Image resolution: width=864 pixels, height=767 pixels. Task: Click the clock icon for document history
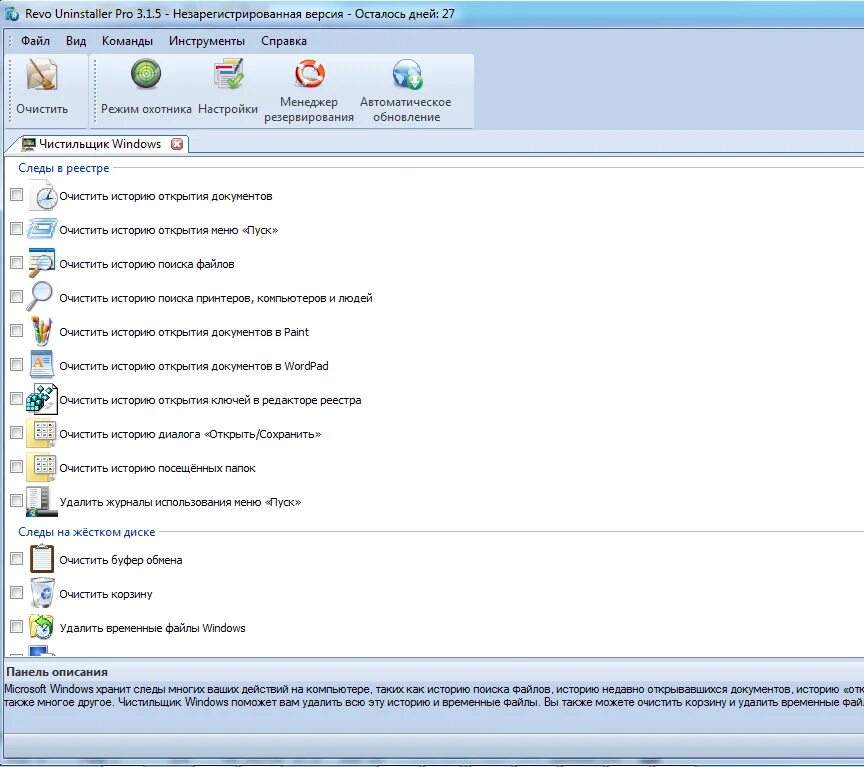(x=42, y=196)
